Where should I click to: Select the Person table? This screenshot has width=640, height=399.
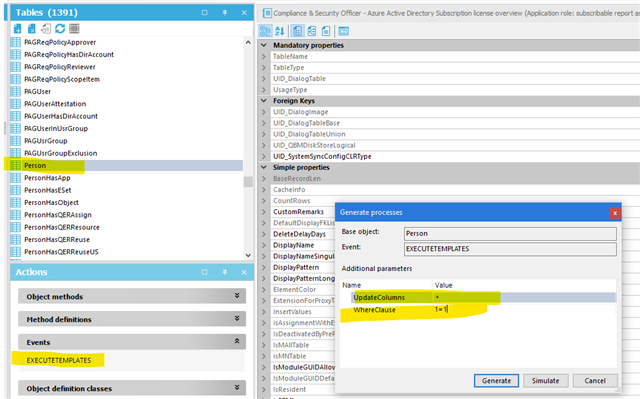point(35,166)
